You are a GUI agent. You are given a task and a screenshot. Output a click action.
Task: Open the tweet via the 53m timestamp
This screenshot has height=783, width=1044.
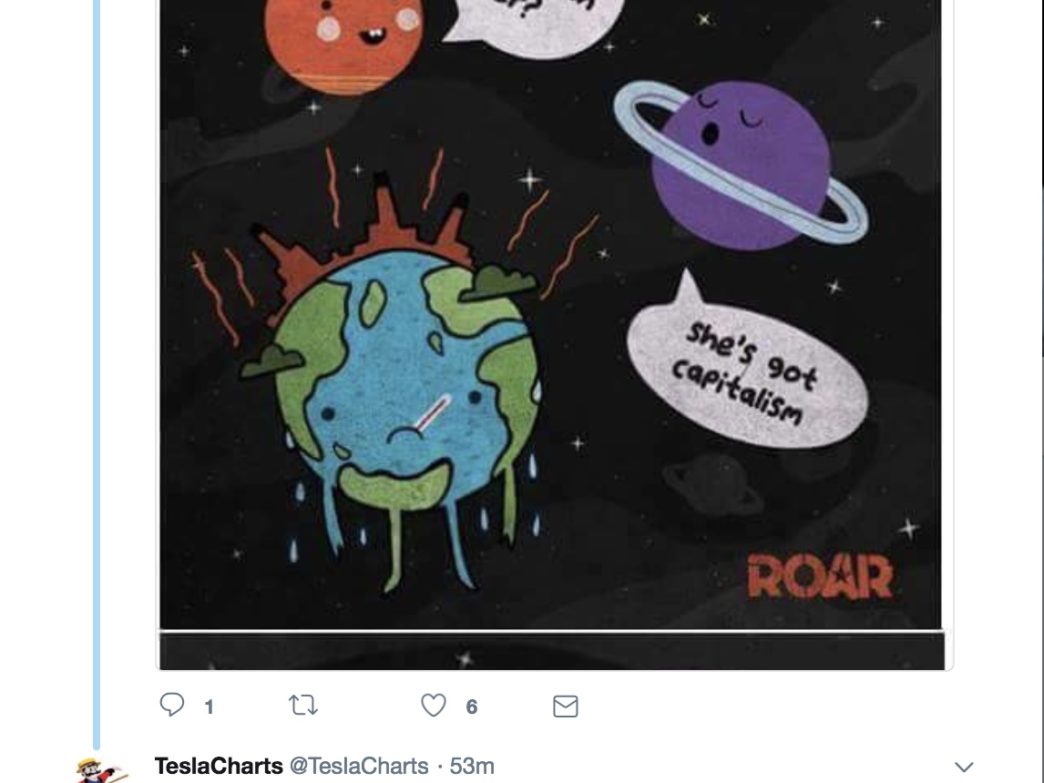point(472,766)
